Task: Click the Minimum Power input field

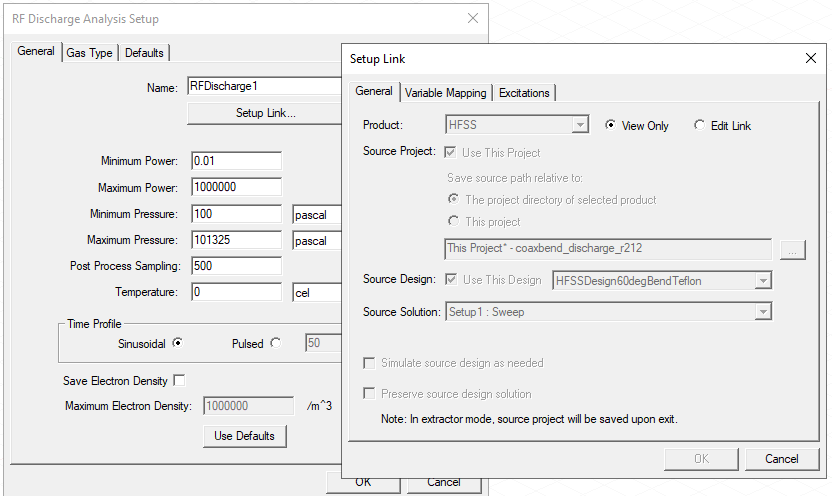Action: coord(236,161)
